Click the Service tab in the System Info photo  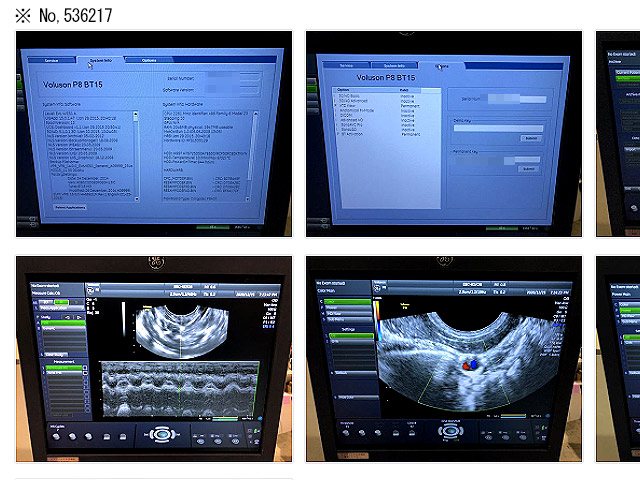click(x=51, y=60)
